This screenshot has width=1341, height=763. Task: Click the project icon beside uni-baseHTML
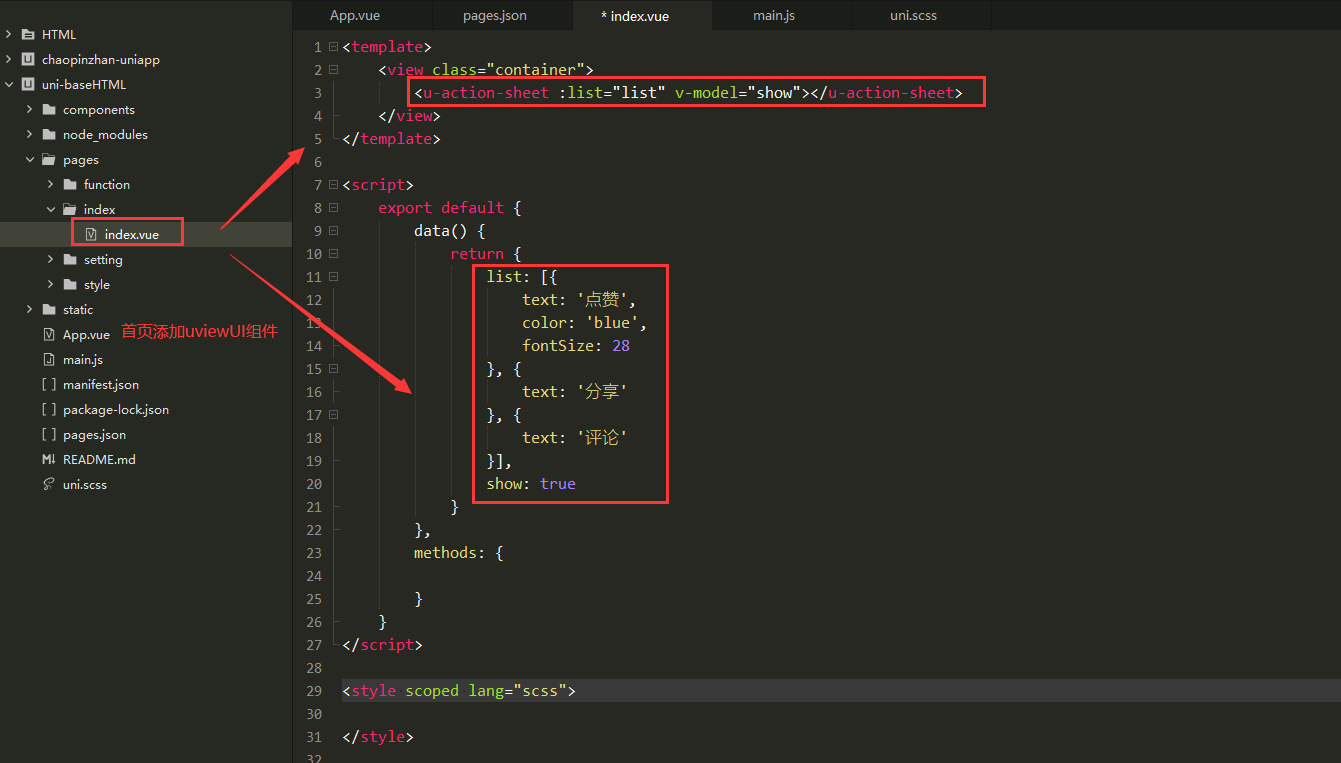tap(27, 84)
